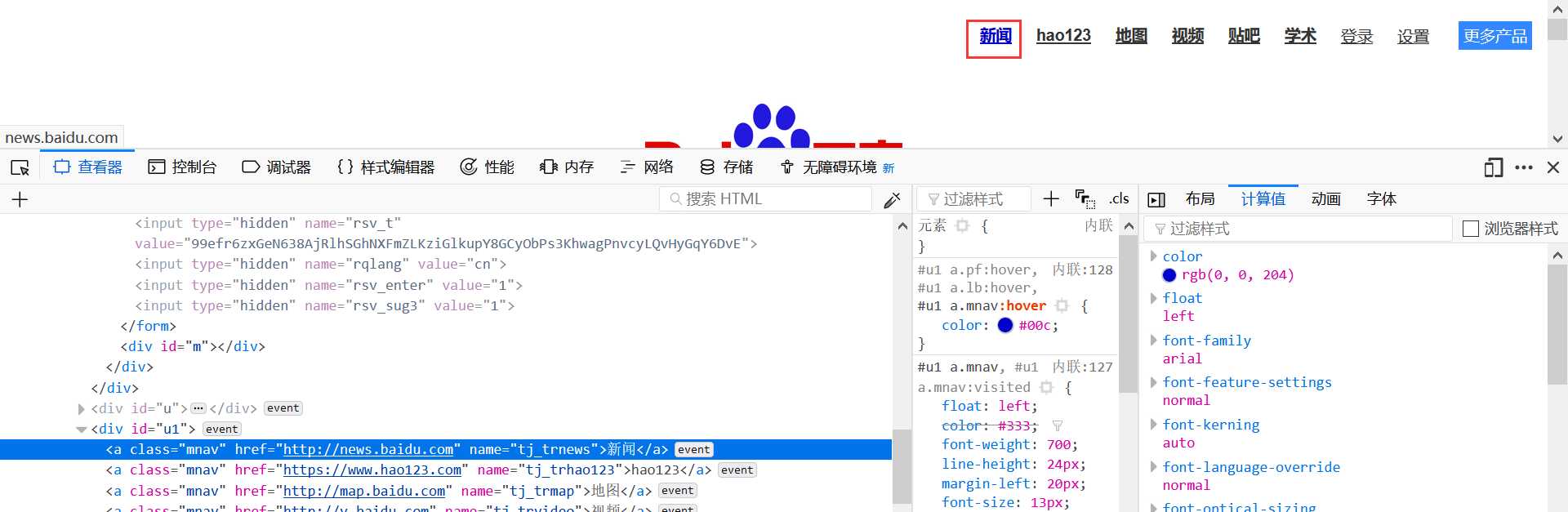Toggle pseudo-class panel icon
Viewport: 1568px width, 512px height.
tap(1085, 198)
